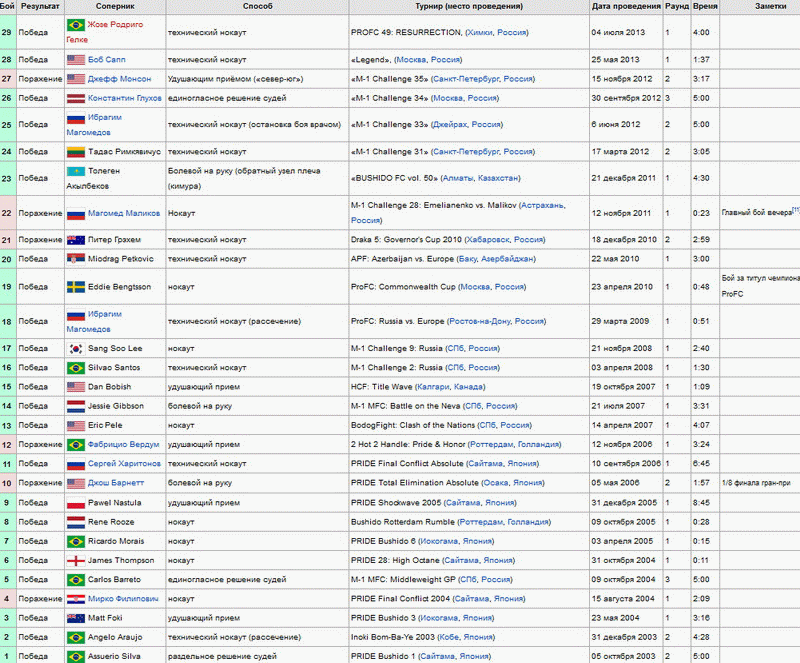The image size is (800, 663).
Task: Click the Lithuanian flag beside Тадас Римкявичус
Action: tap(75, 152)
